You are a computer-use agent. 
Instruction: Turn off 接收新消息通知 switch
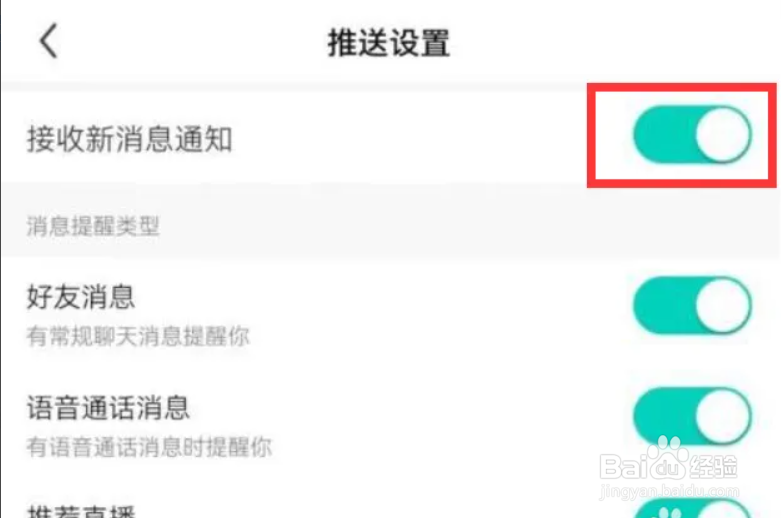point(692,134)
